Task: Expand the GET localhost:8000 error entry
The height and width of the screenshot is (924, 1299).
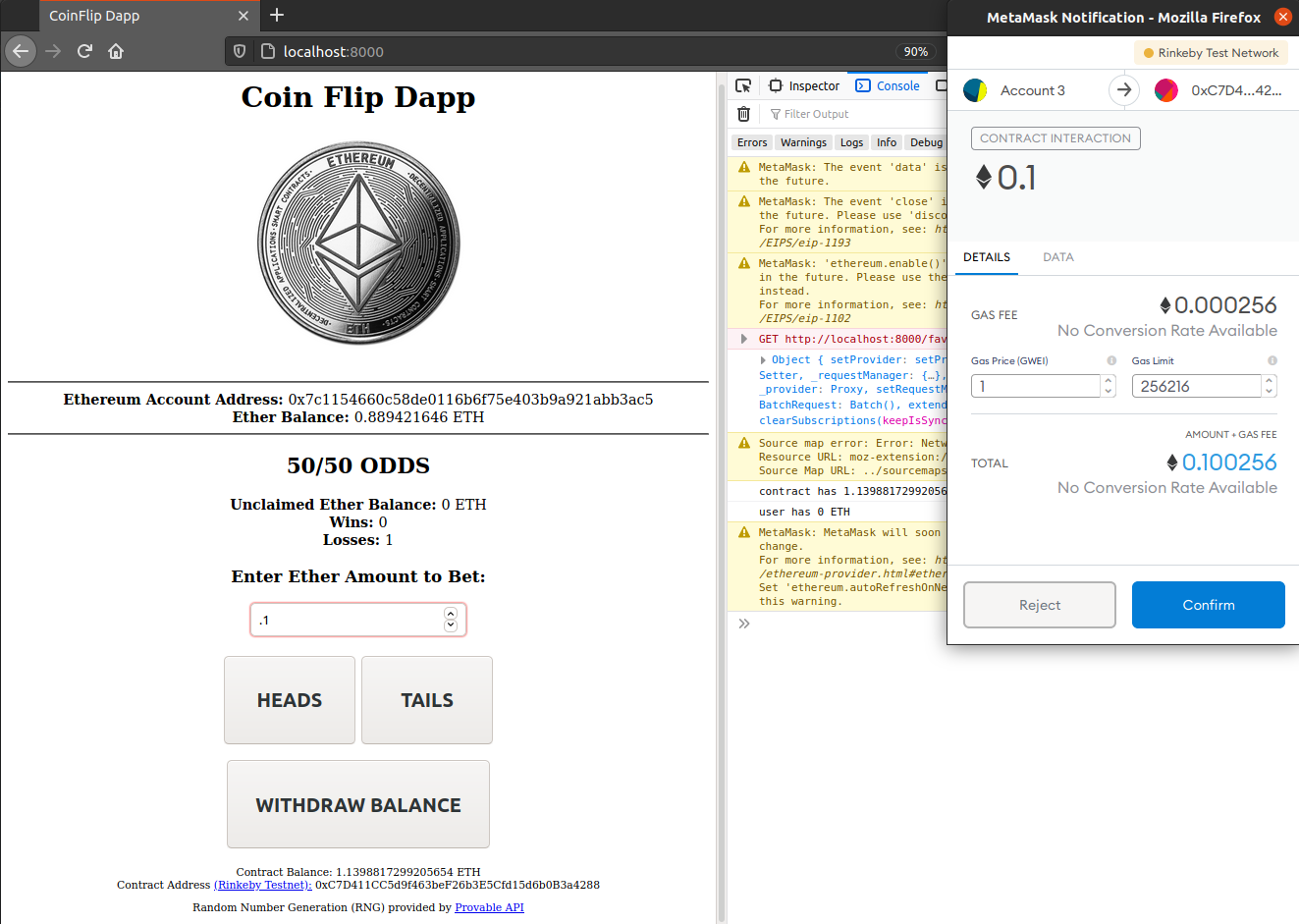Action: point(743,339)
